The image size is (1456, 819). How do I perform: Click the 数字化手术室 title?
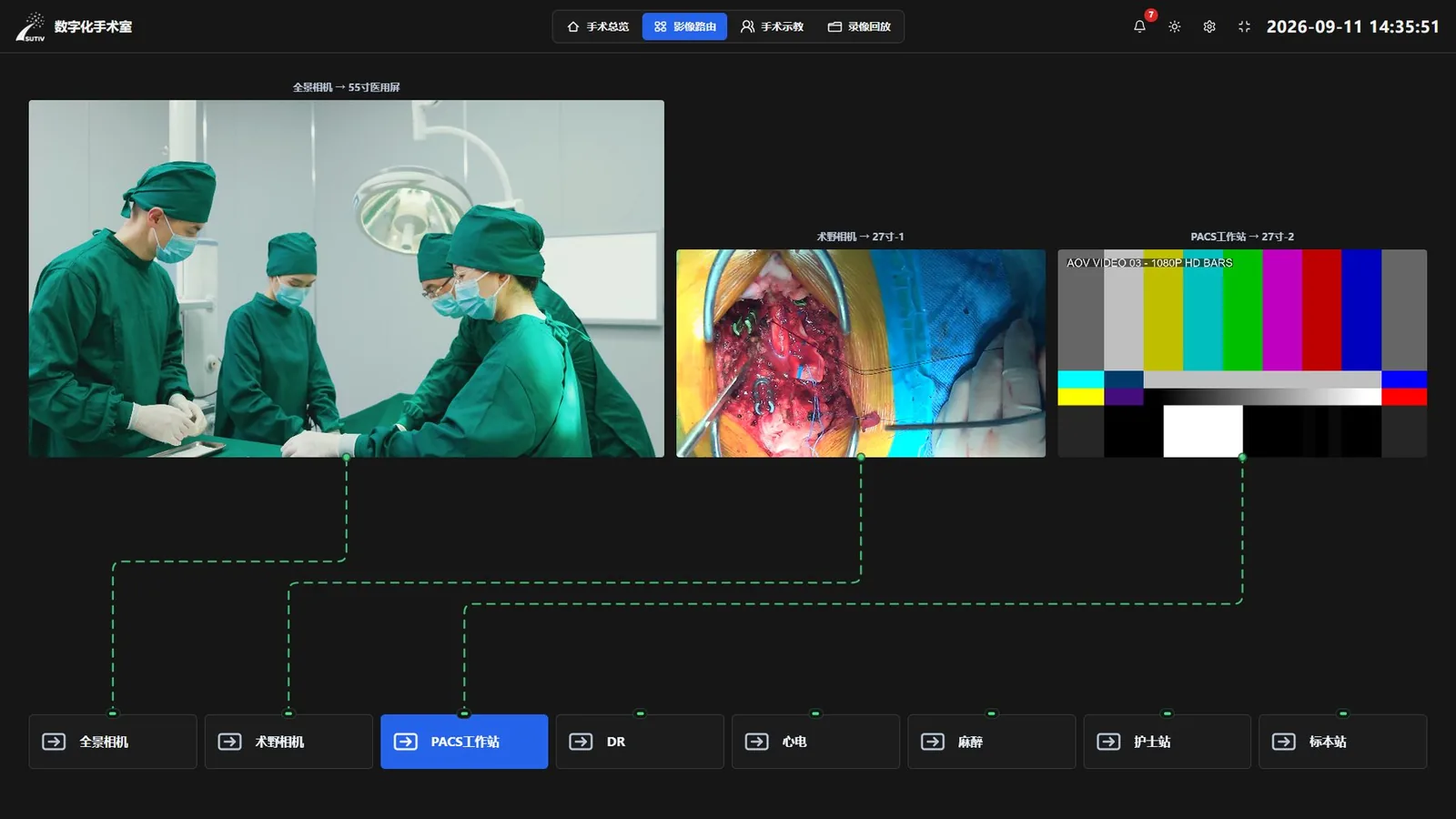(x=93, y=26)
